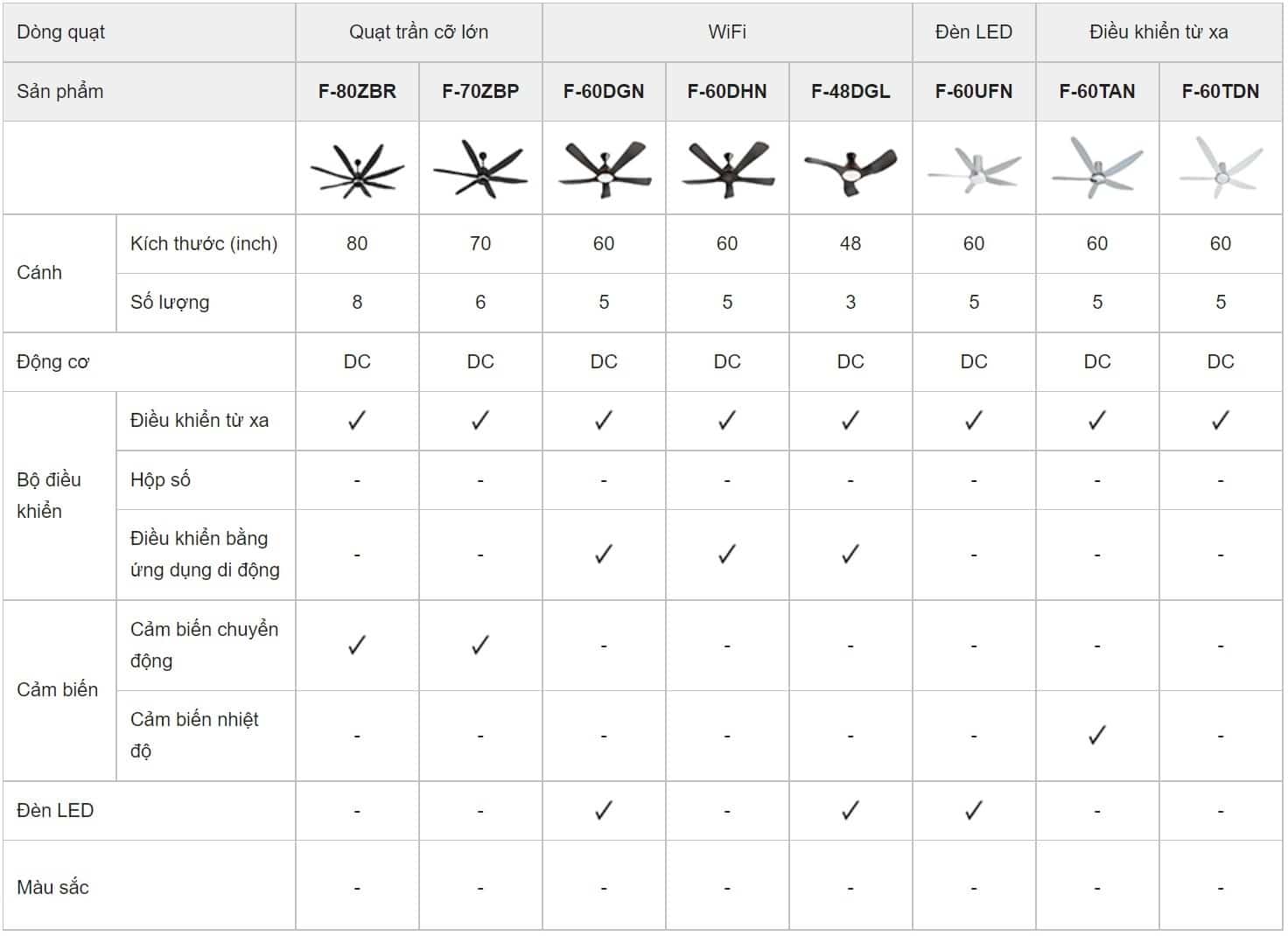
Task: Click the F-60UFN white fan image
Action: point(974,170)
